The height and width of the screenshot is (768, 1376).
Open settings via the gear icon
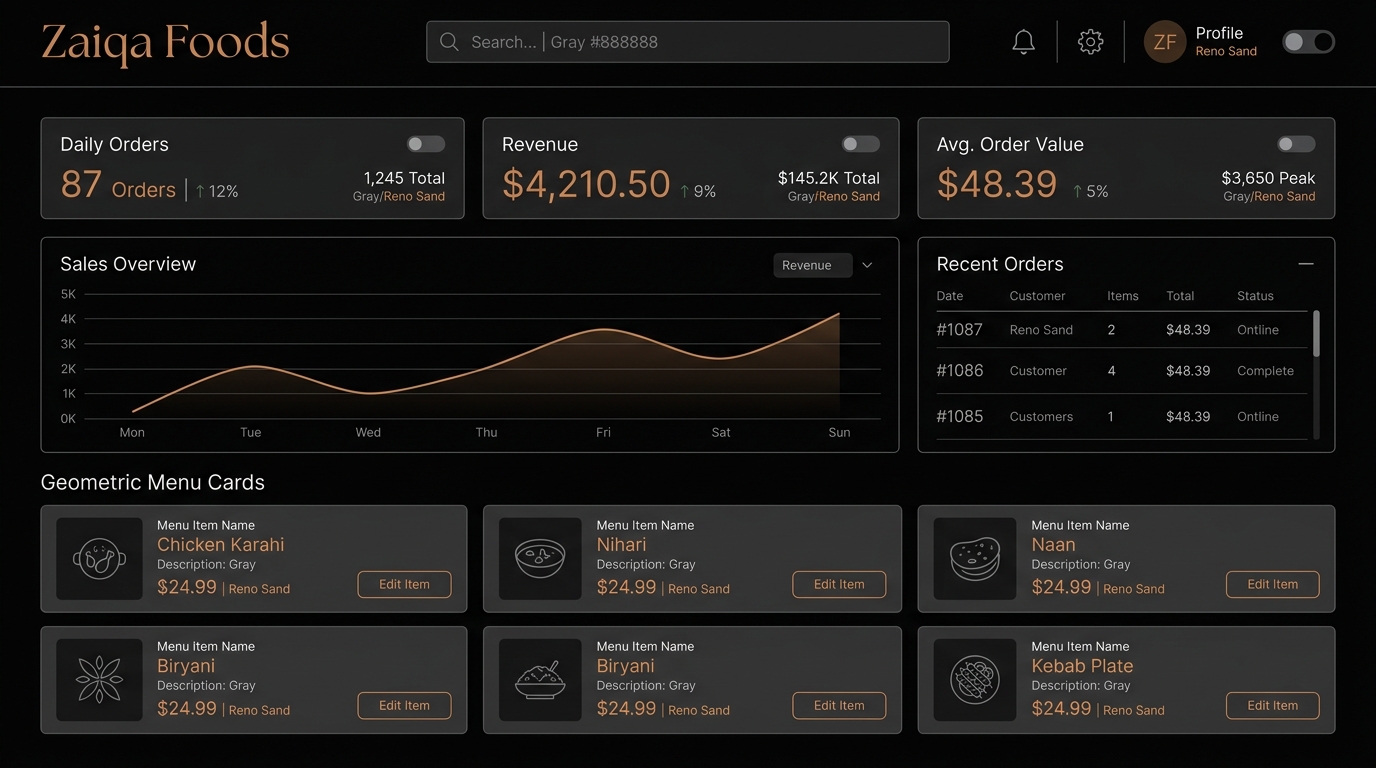(x=1090, y=42)
